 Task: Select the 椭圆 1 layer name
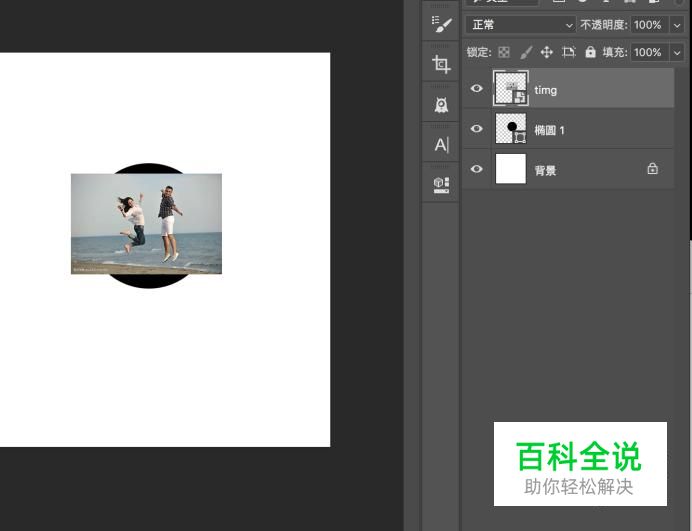551,130
